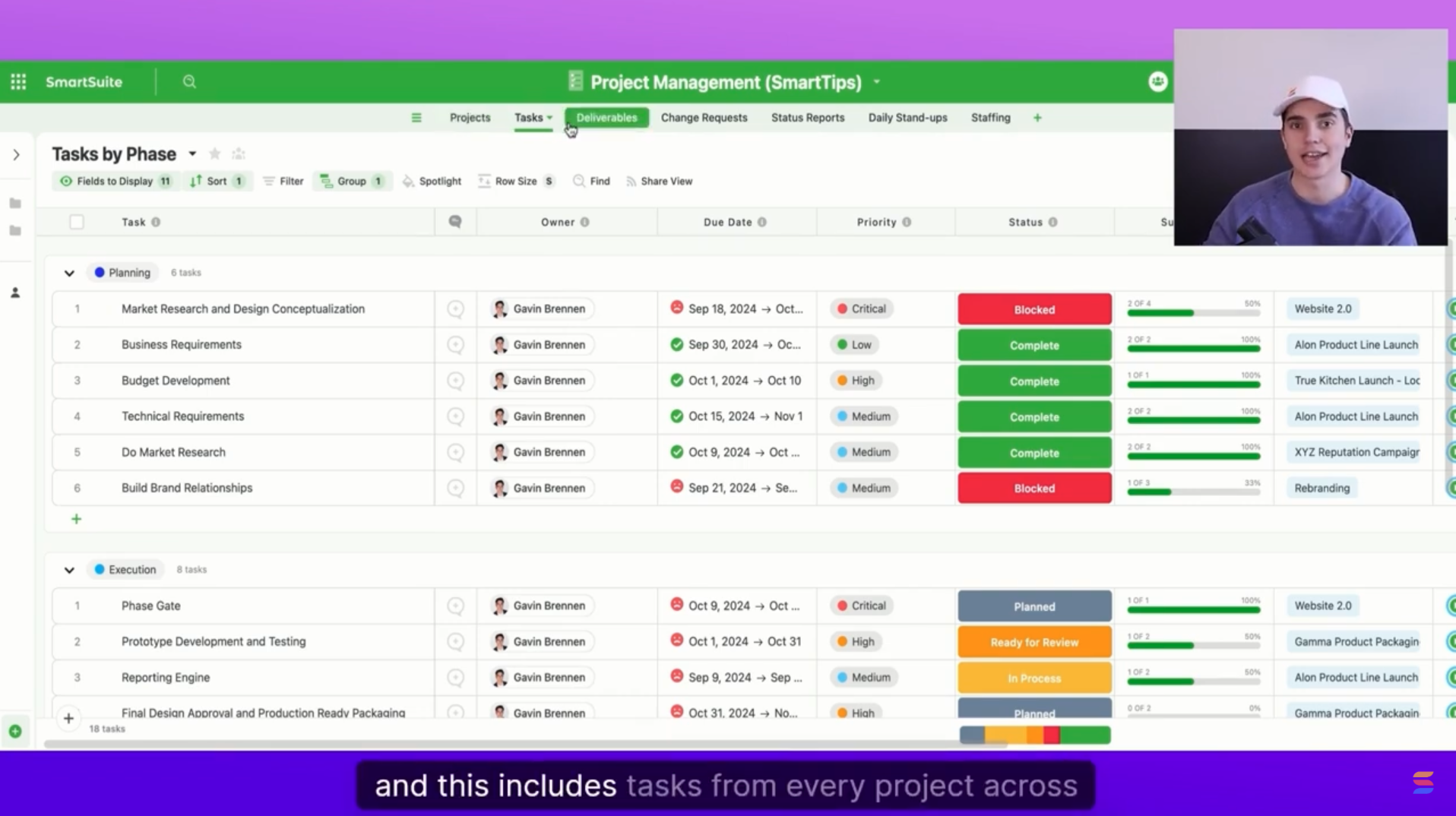1456x816 pixels.
Task: Expand the left sidebar with the chevron
Action: [x=16, y=155]
